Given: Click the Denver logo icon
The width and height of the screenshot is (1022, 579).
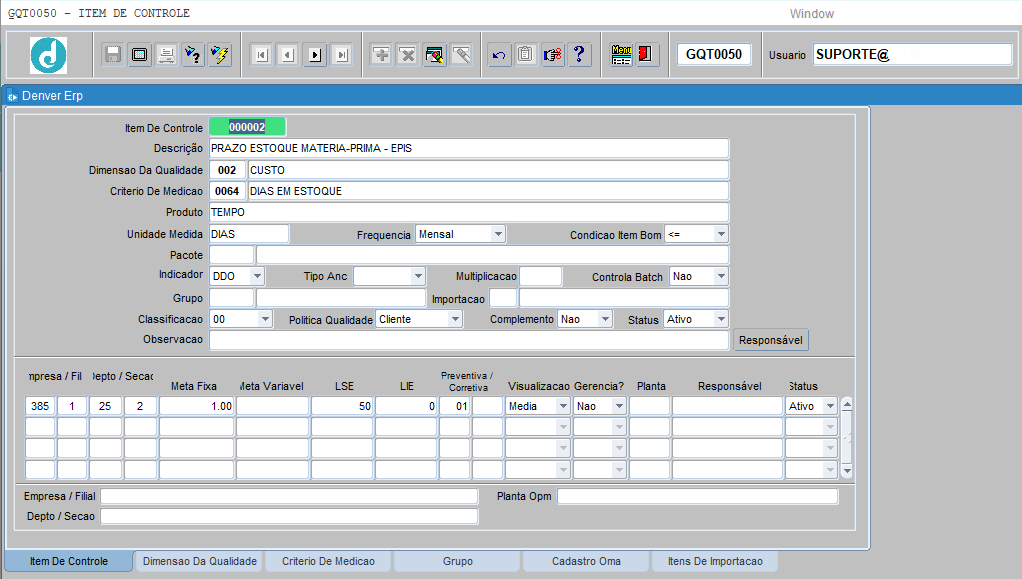Looking at the screenshot, I should tap(48, 55).
